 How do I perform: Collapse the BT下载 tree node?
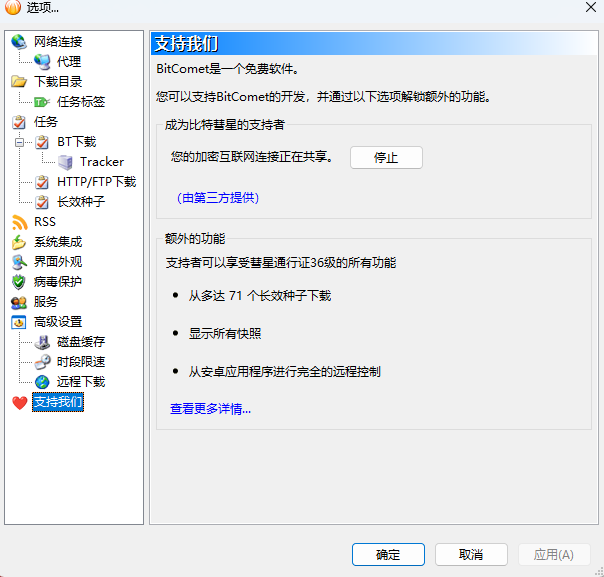pyautogui.click(x=19, y=142)
